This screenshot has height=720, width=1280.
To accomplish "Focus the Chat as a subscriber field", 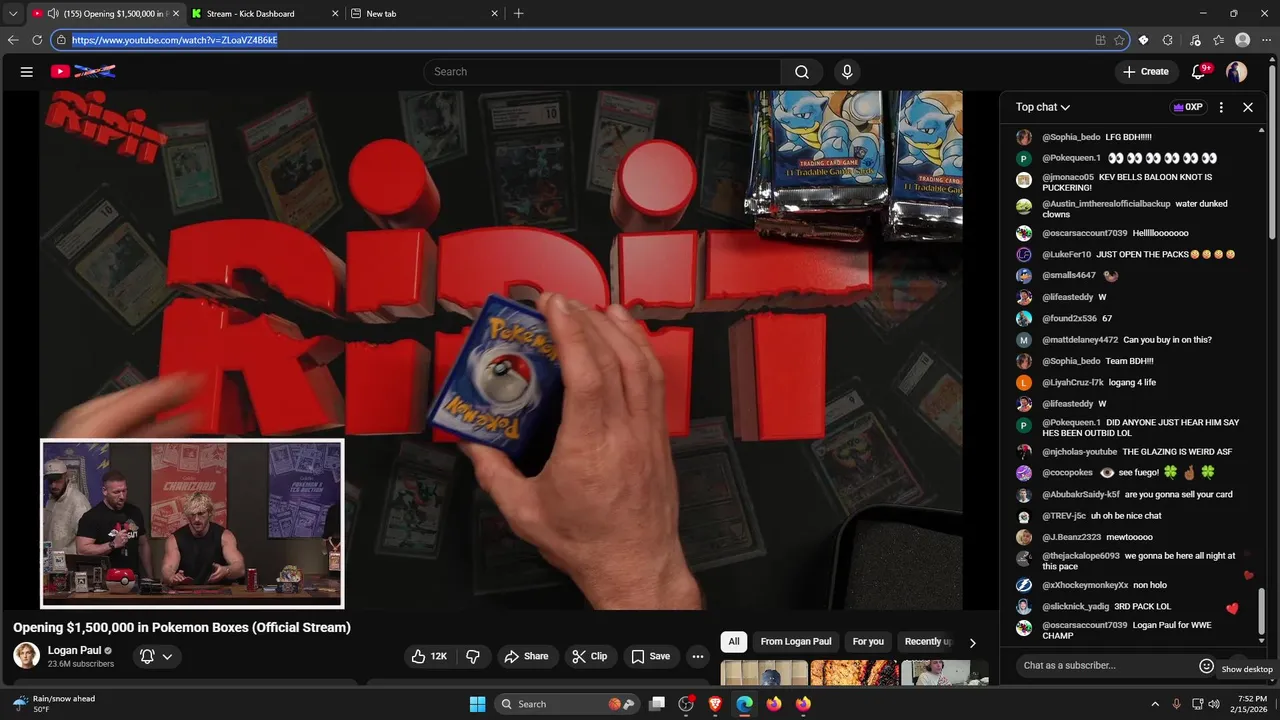I will (1105, 665).
